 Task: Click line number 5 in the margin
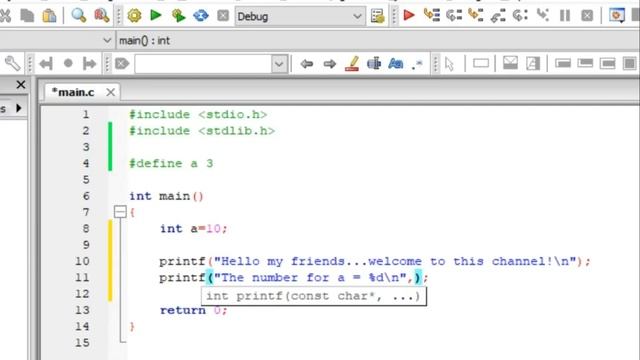[86, 179]
